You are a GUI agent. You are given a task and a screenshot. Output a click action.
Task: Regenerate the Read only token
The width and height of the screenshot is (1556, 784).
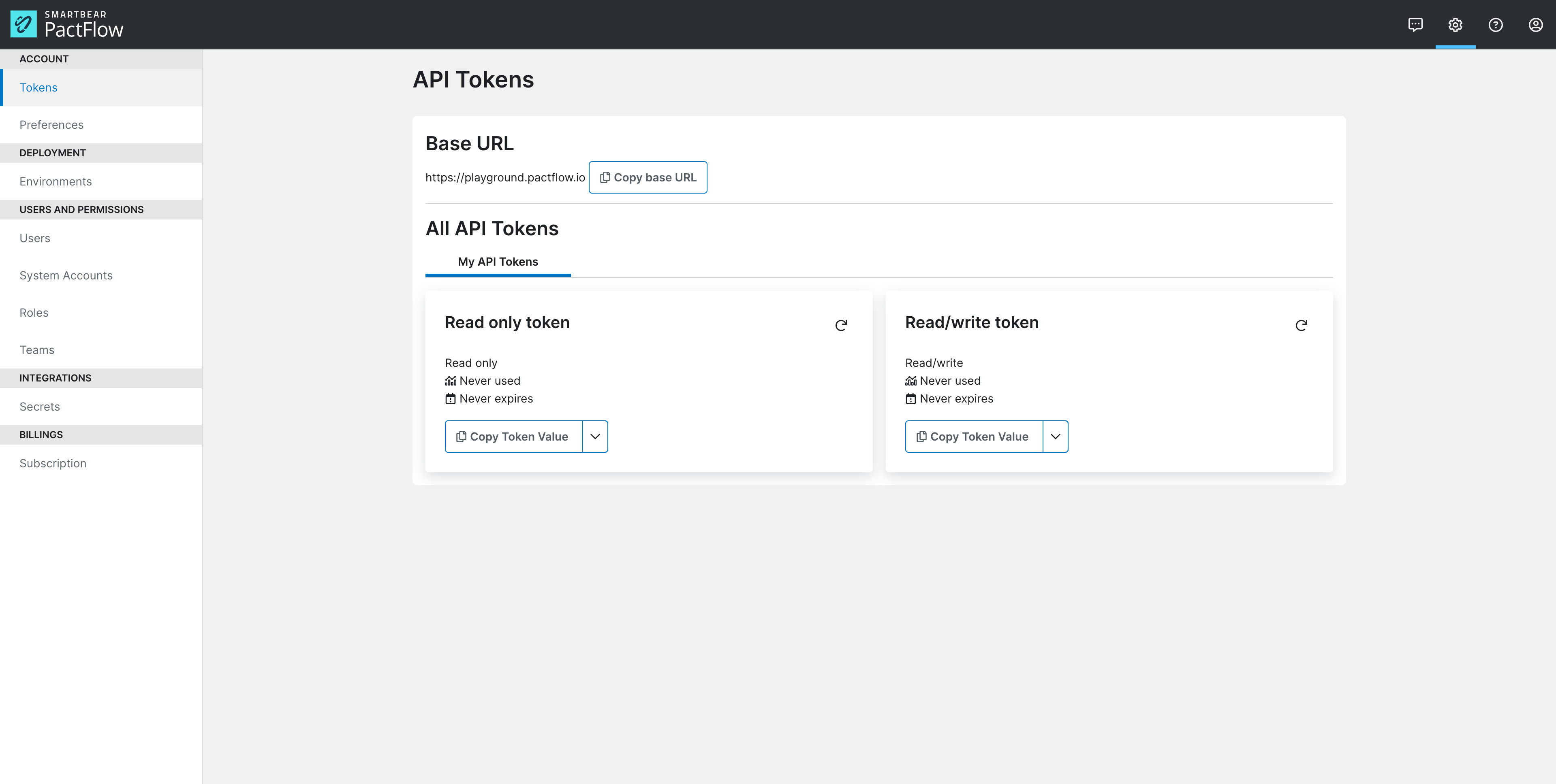[x=841, y=325]
